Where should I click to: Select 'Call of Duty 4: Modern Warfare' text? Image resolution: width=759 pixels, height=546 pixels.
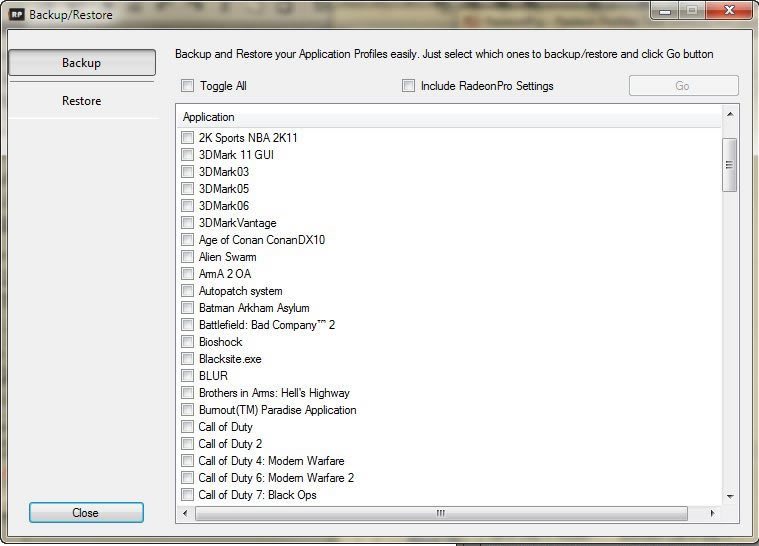click(x=272, y=461)
